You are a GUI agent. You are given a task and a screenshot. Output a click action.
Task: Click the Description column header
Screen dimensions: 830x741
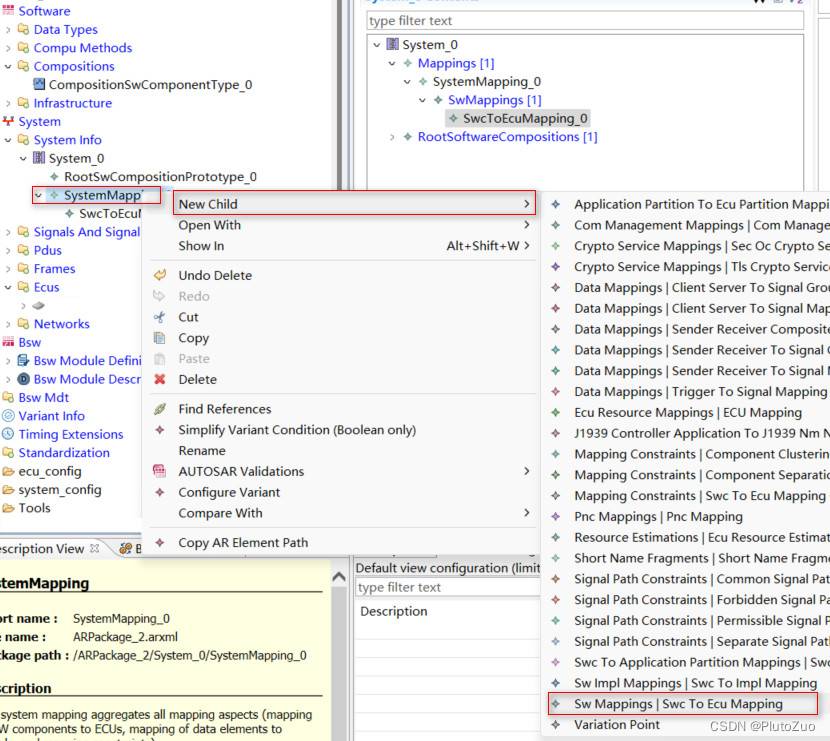394,611
